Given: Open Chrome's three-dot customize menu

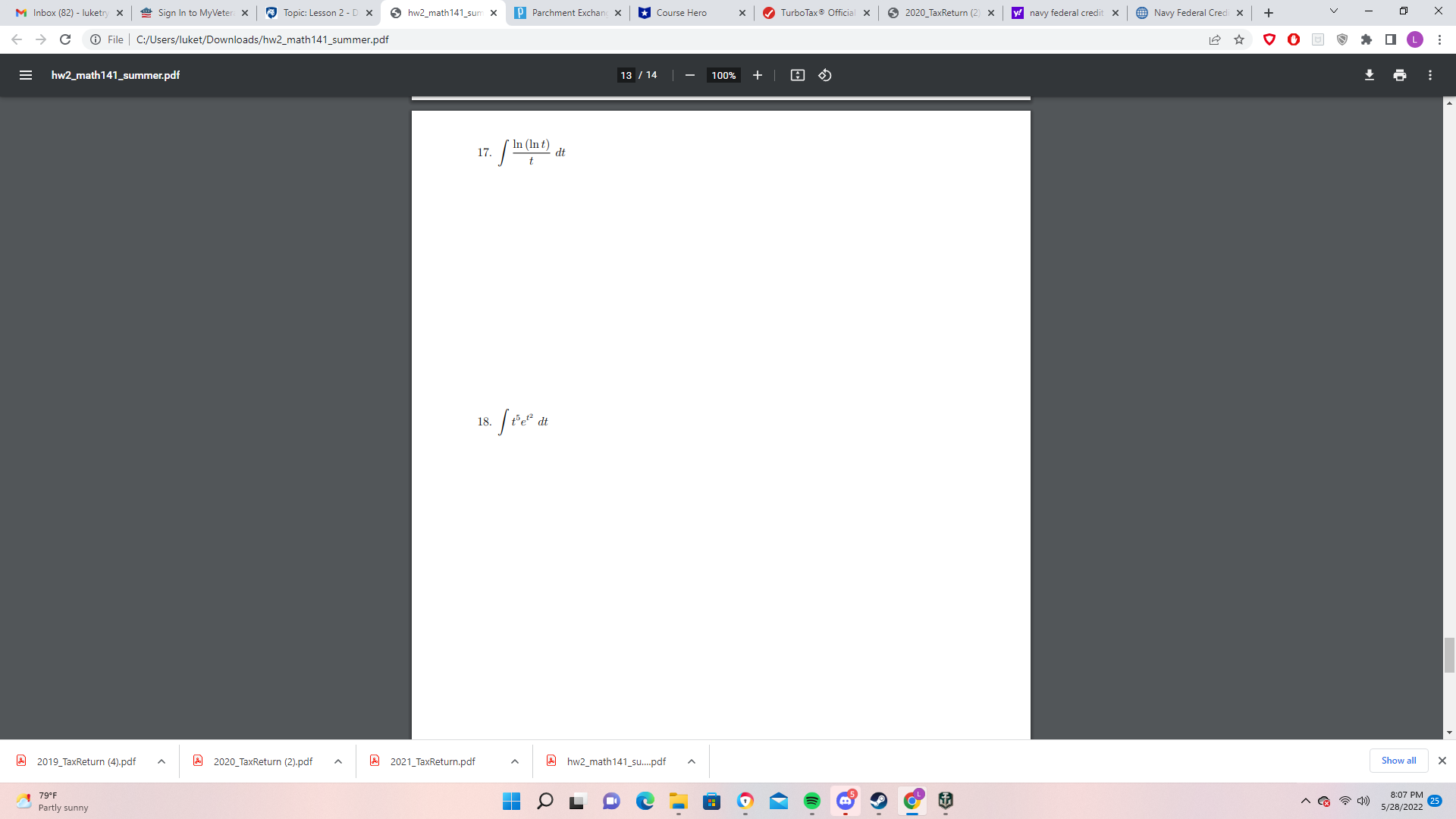Looking at the screenshot, I should click(1440, 39).
